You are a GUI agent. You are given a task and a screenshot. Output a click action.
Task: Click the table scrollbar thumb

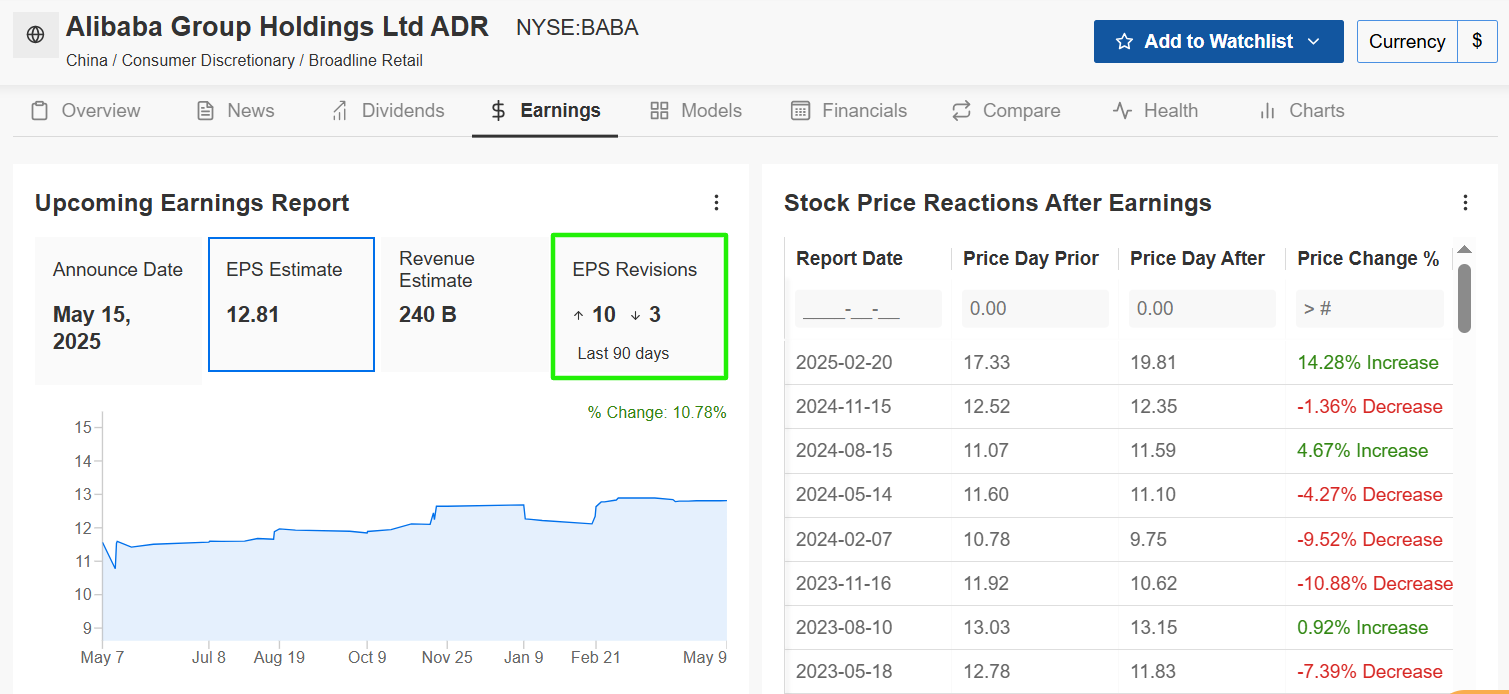click(1464, 297)
